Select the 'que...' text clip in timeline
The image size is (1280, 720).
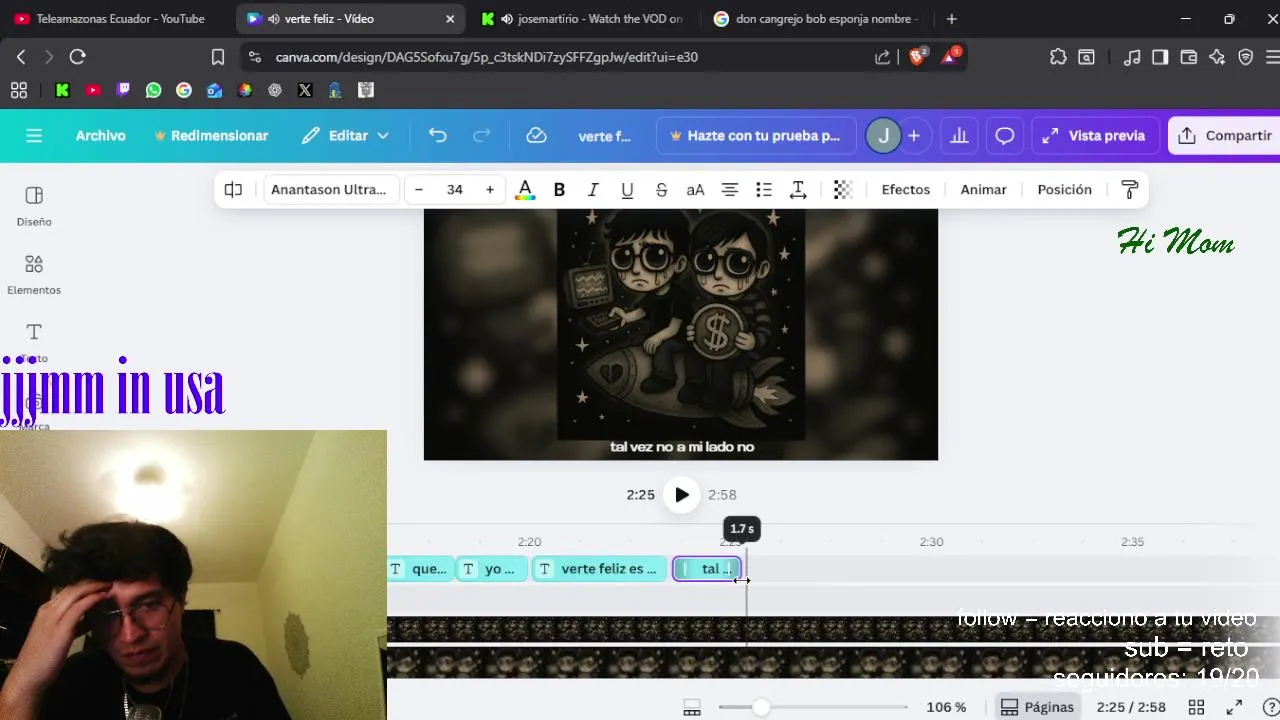pos(420,569)
